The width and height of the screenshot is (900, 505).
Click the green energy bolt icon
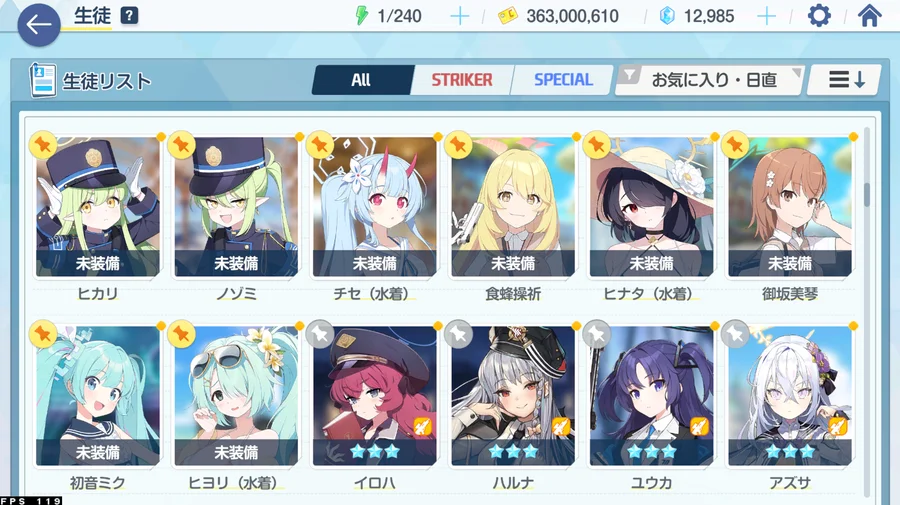[362, 15]
